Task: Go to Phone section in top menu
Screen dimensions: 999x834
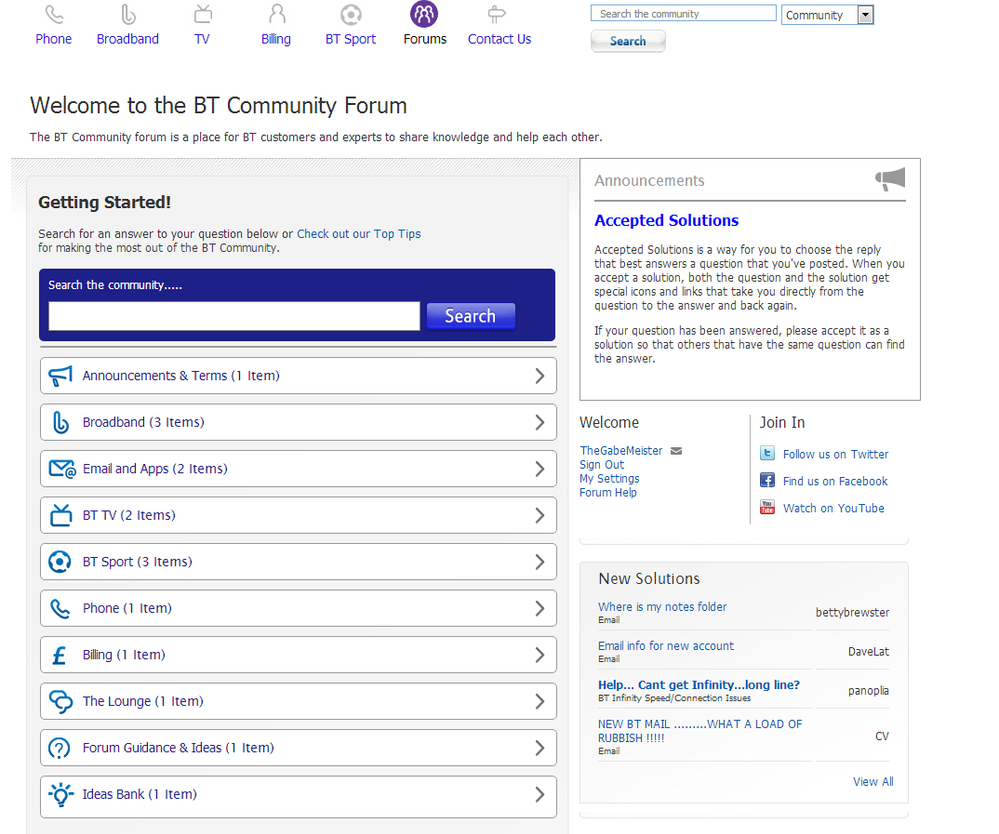Action: tap(54, 39)
